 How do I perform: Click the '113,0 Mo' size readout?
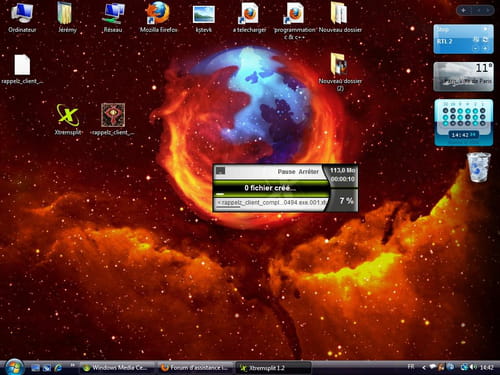(343, 170)
